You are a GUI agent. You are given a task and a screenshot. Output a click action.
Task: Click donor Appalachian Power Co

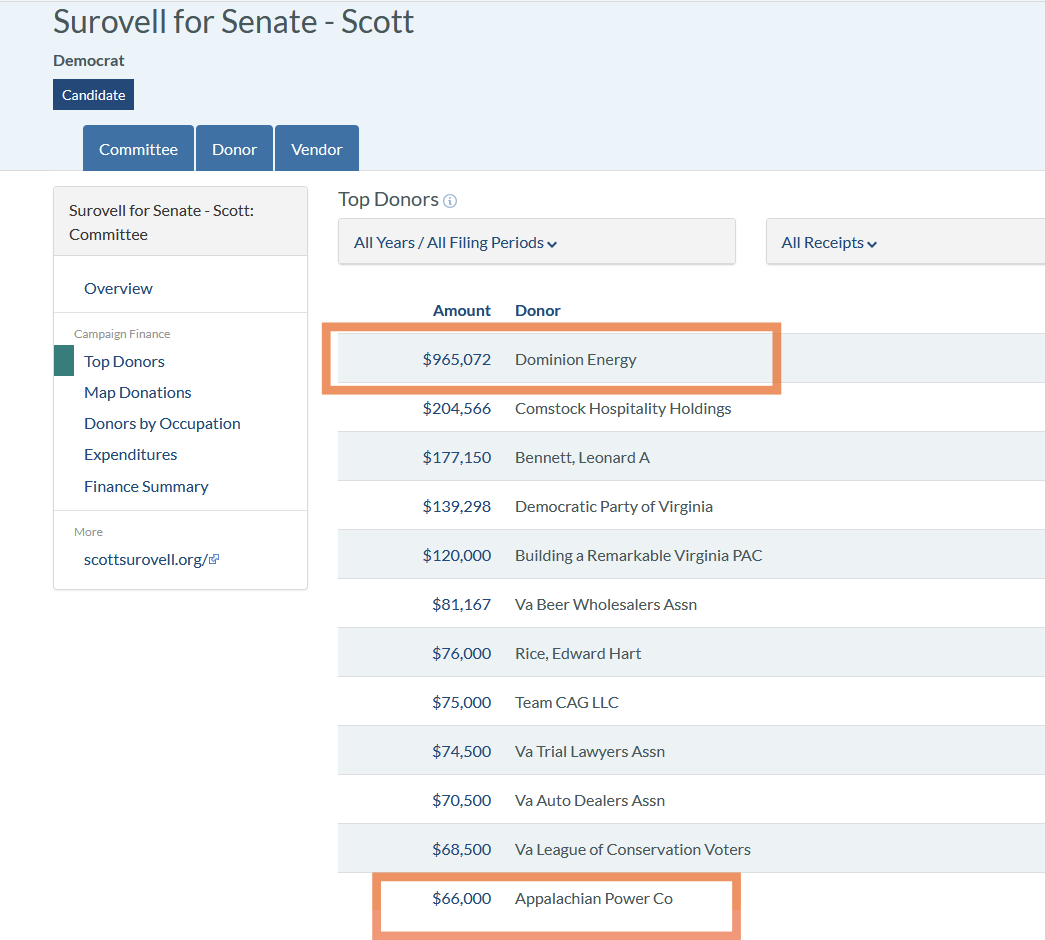[x=594, y=899]
